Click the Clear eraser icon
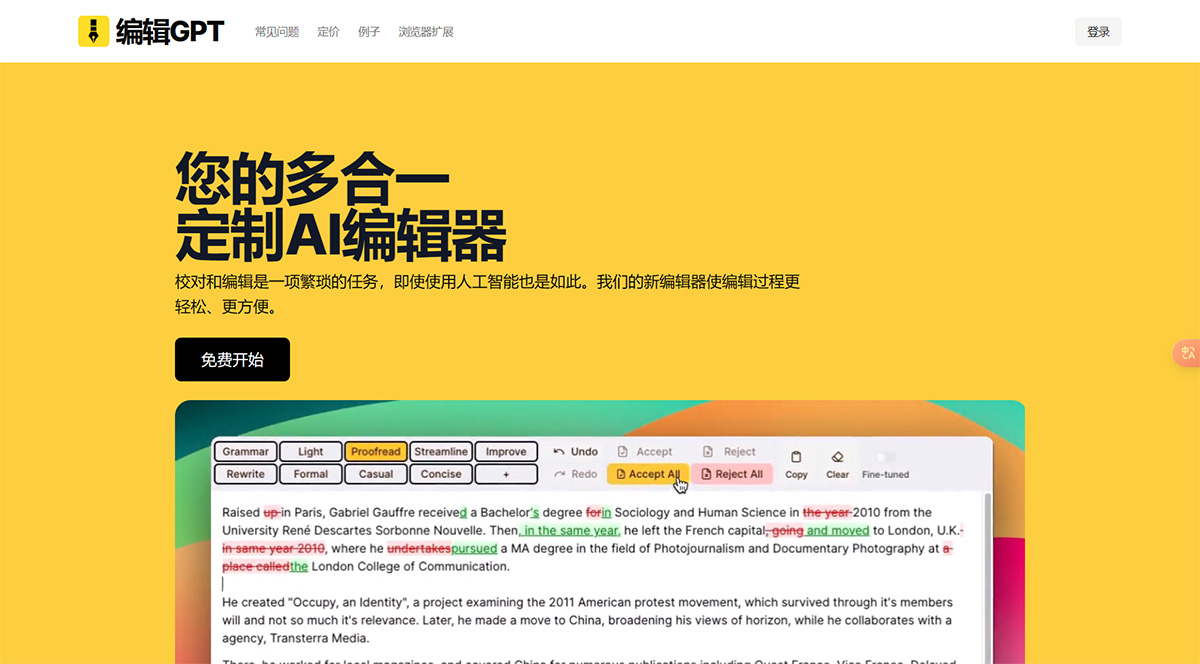The height and width of the screenshot is (664, 1200). pyautogui.click(x=837, y=455)
